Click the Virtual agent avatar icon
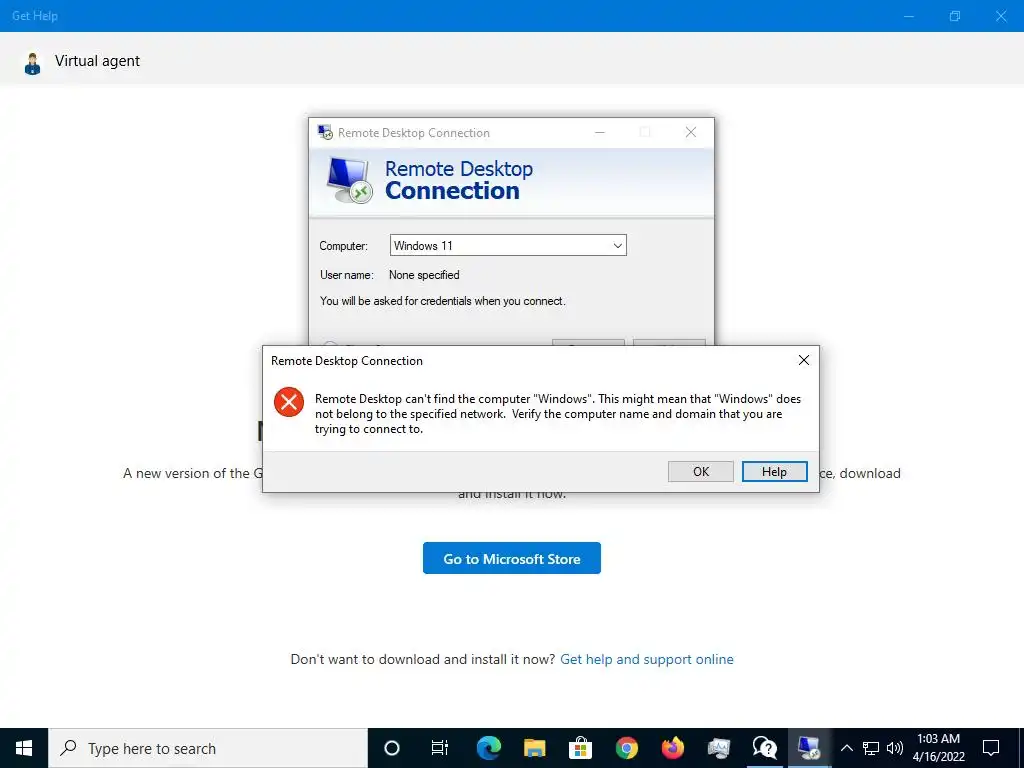This screenshot has width=1024, height=768. pyautogui.click(x=32, y=63)
